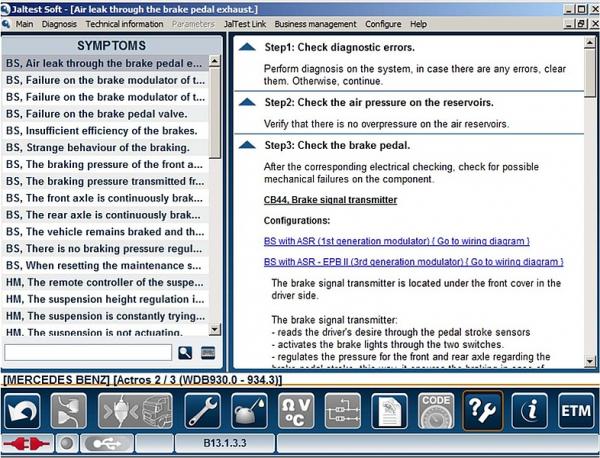Open the information i icon
Viewport: 600px width, 458px height.
530,411
